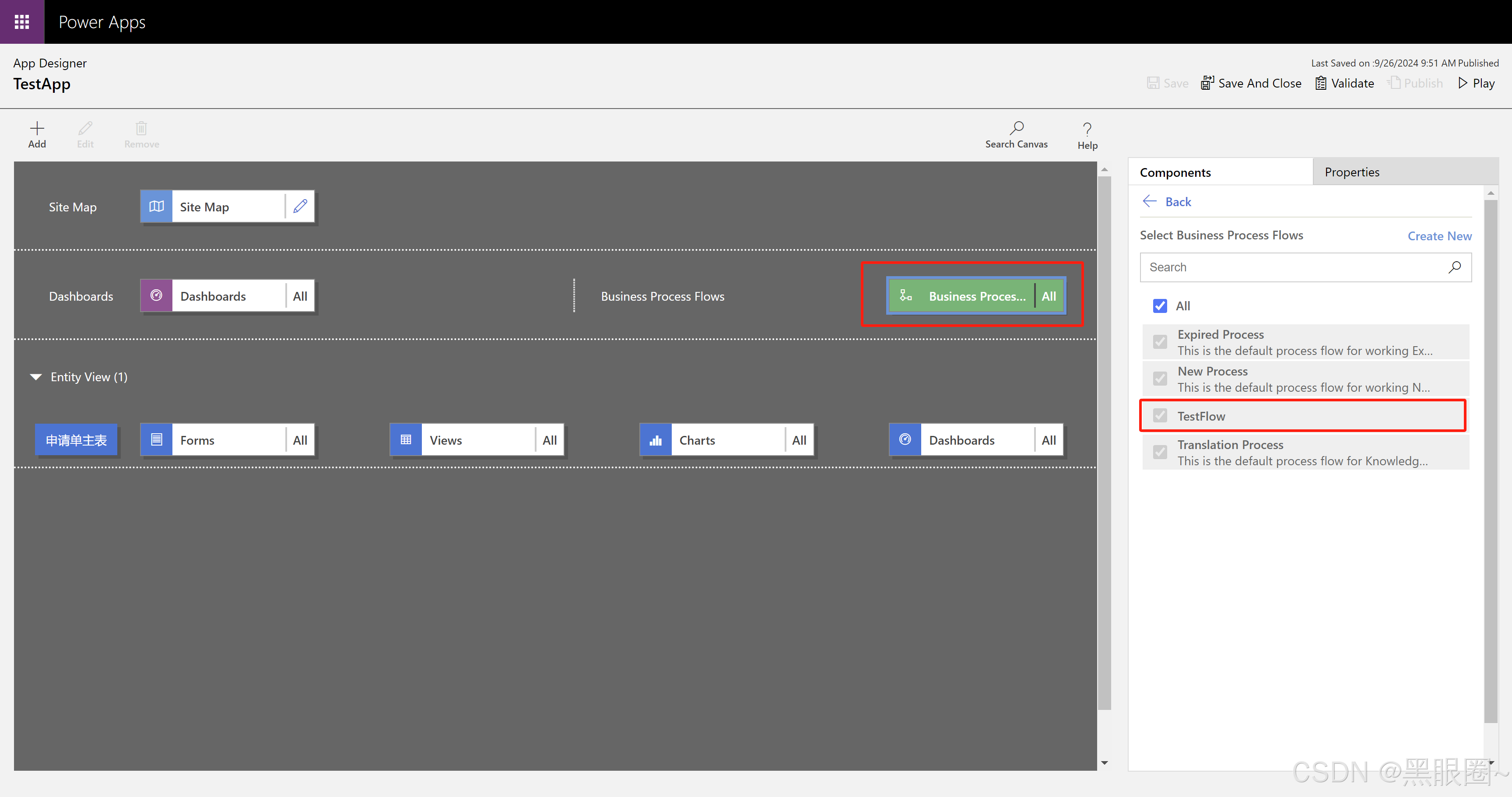Screen dimensions: 1512x797
Task: Click Create New for business process flows
Action: (1439, 235)
